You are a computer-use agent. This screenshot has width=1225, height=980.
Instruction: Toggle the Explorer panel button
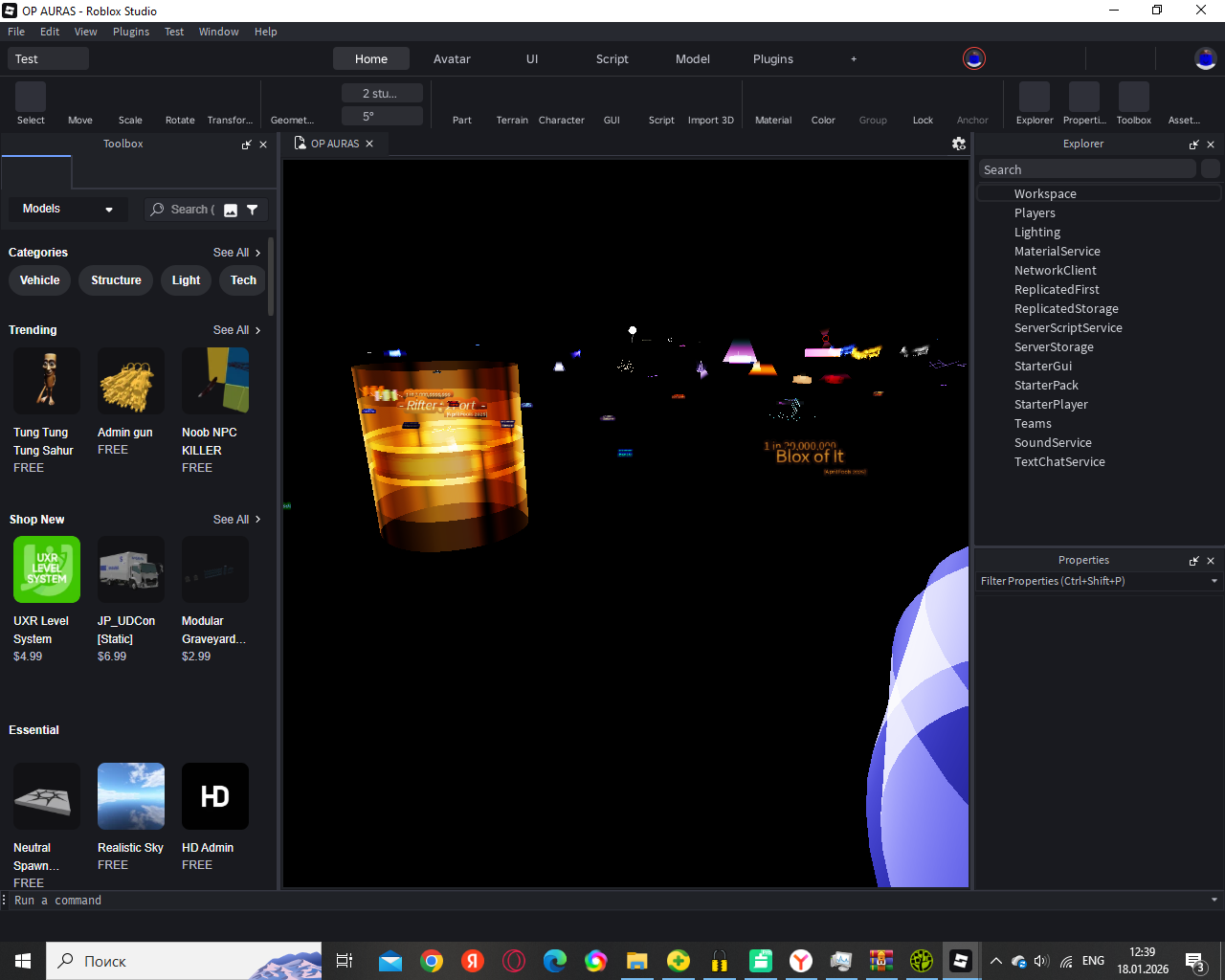1034,99
